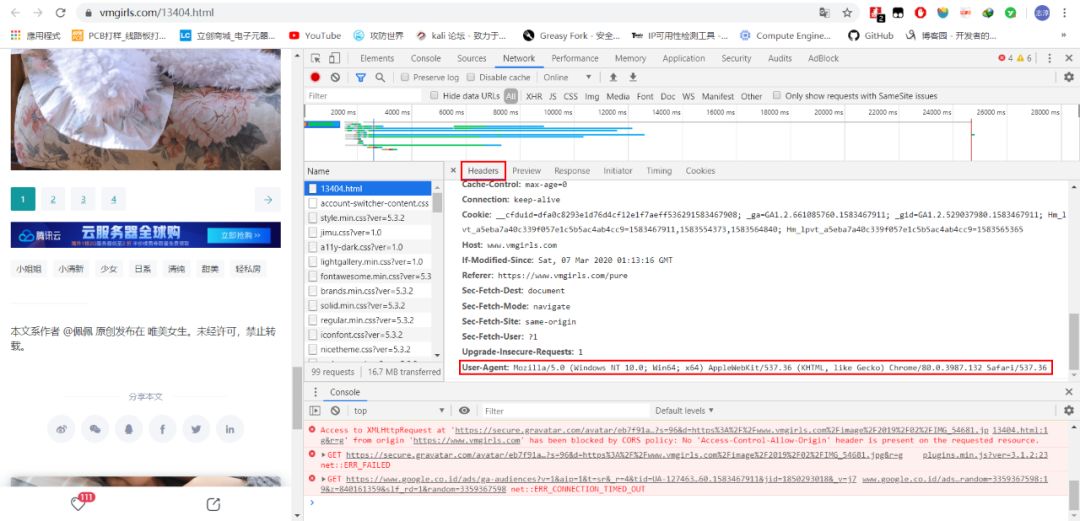
Task: Expand the first failed GET gravatar error
Action: click(324, 455)
